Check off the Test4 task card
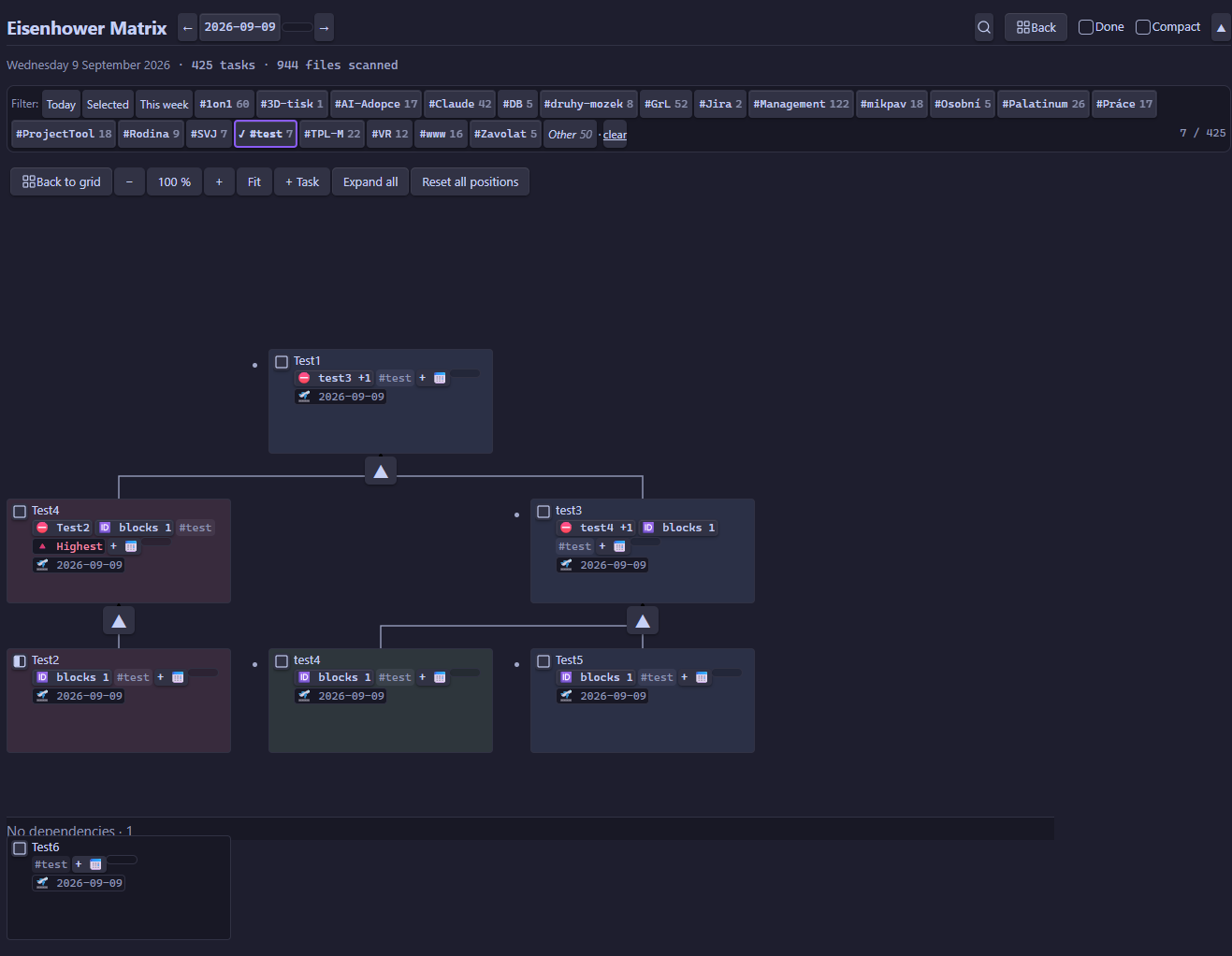Viewport: 1232px width, 956px height. point(20,512)
